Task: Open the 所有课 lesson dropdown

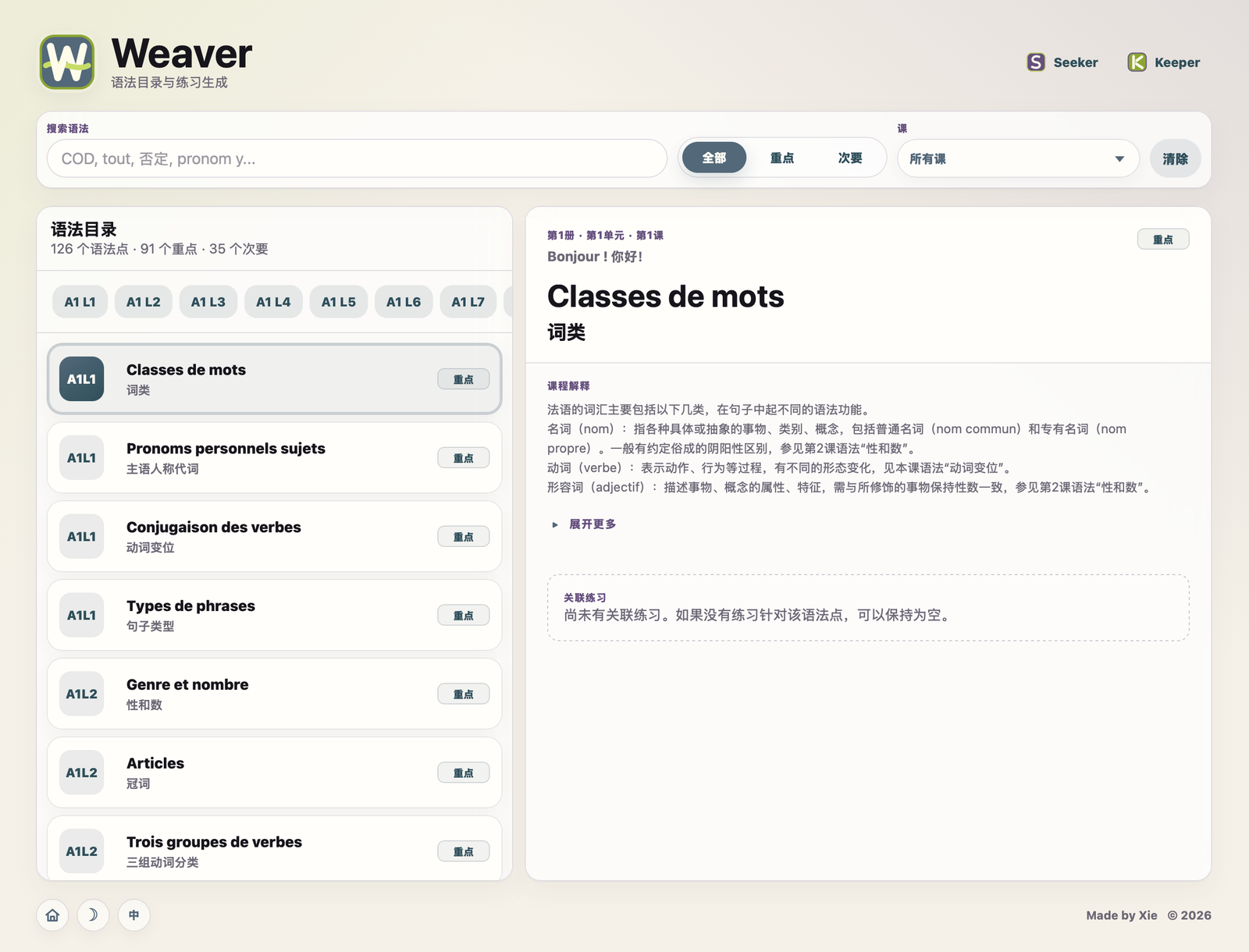Action: point(1018,158)
